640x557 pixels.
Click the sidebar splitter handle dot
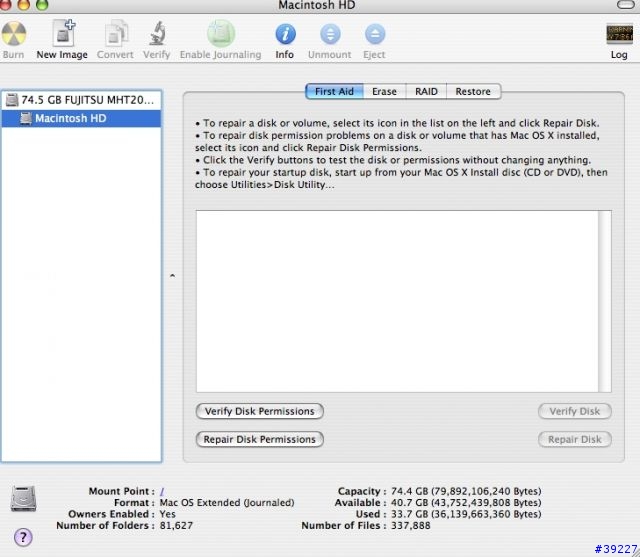tap(172, 276)
